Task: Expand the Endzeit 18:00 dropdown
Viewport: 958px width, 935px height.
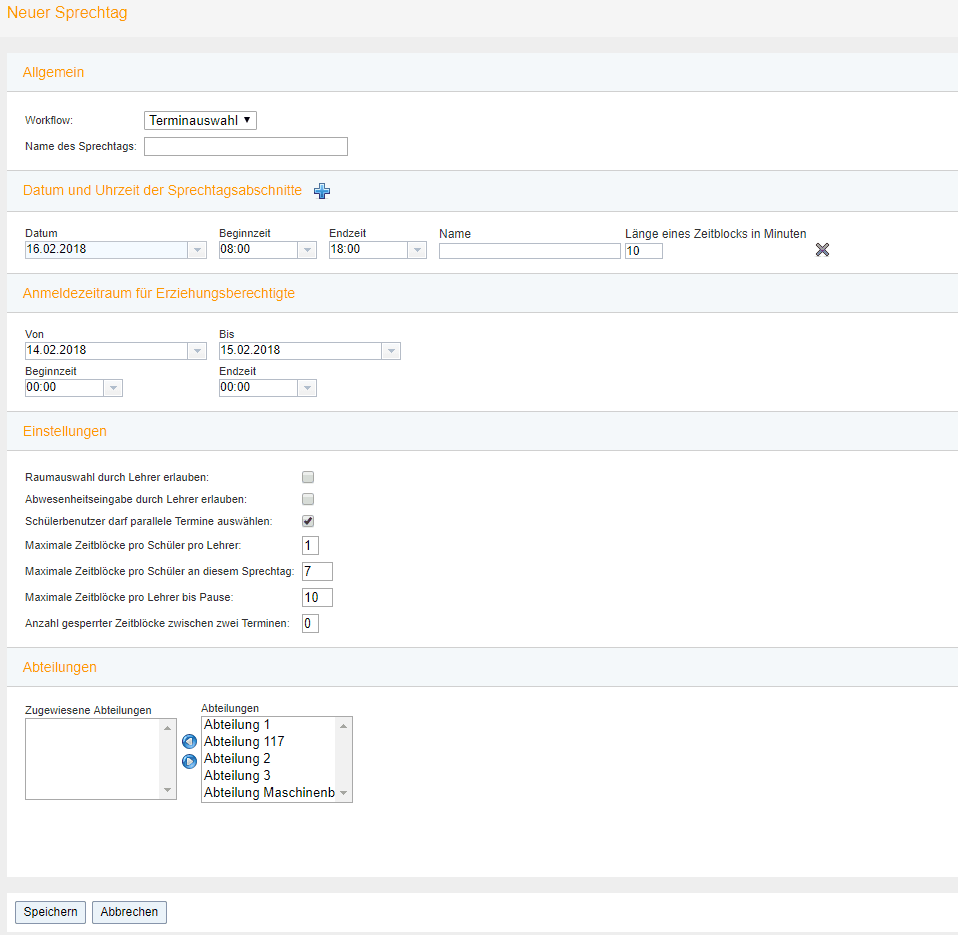Action: click(417, 250)
